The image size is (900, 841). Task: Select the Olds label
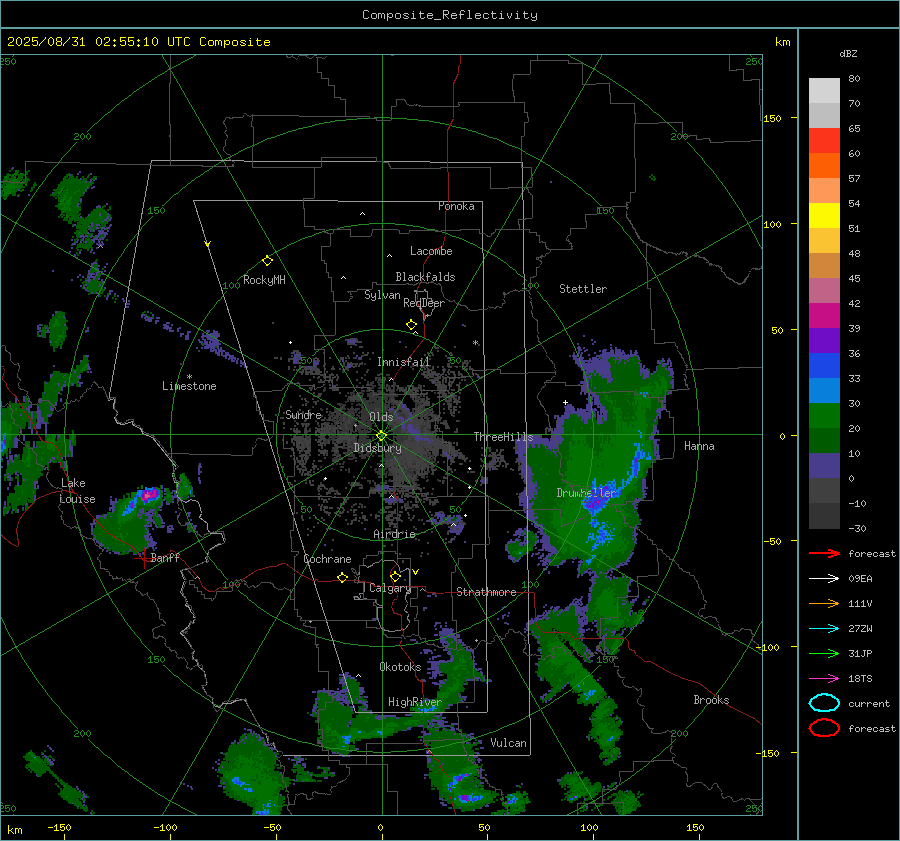[381, 416]
